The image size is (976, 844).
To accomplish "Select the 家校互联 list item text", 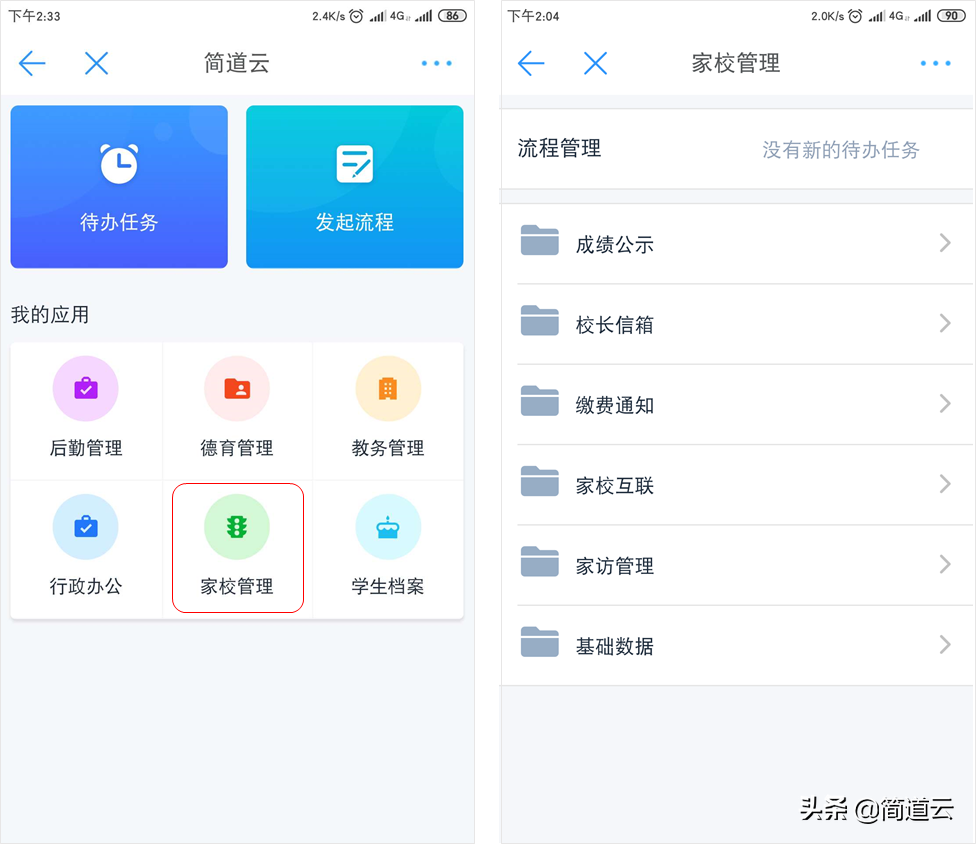I will (x=614, y=485).
